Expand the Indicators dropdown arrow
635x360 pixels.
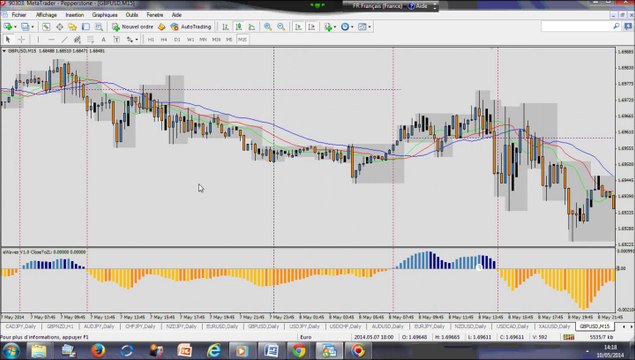tap(335, 27)
